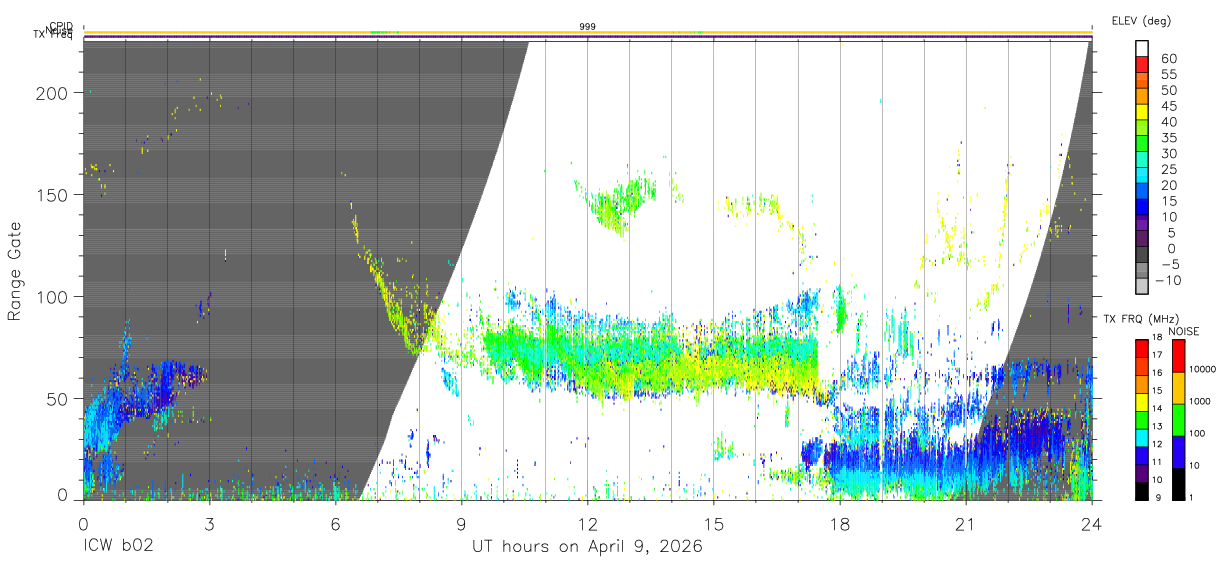This screenshot has height=567, width=1228.
Task: Click the 150 tick on Range Gate axis
Action: click(53, 195)
